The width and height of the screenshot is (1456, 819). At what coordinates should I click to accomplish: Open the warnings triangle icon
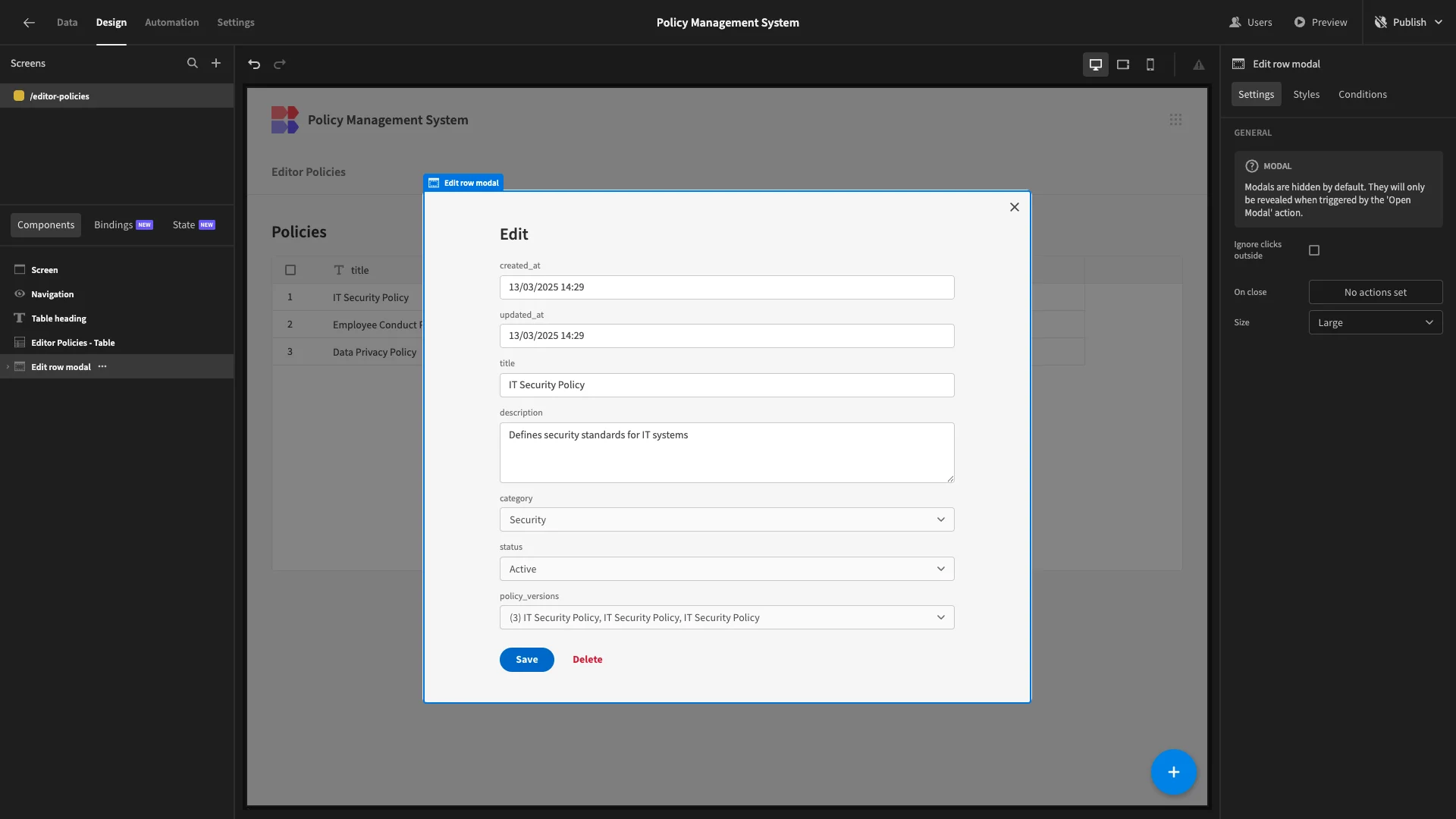click(1199, 65)
